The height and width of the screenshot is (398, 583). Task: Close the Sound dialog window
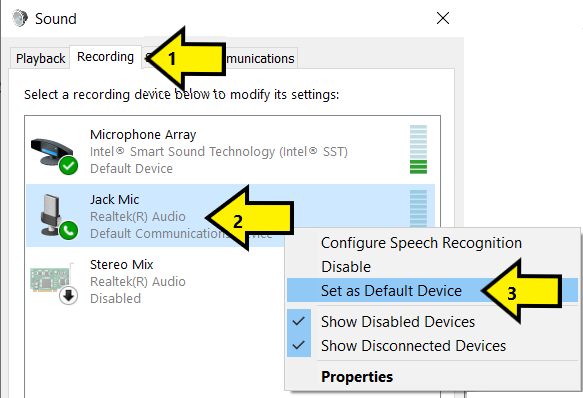(443, 18)
